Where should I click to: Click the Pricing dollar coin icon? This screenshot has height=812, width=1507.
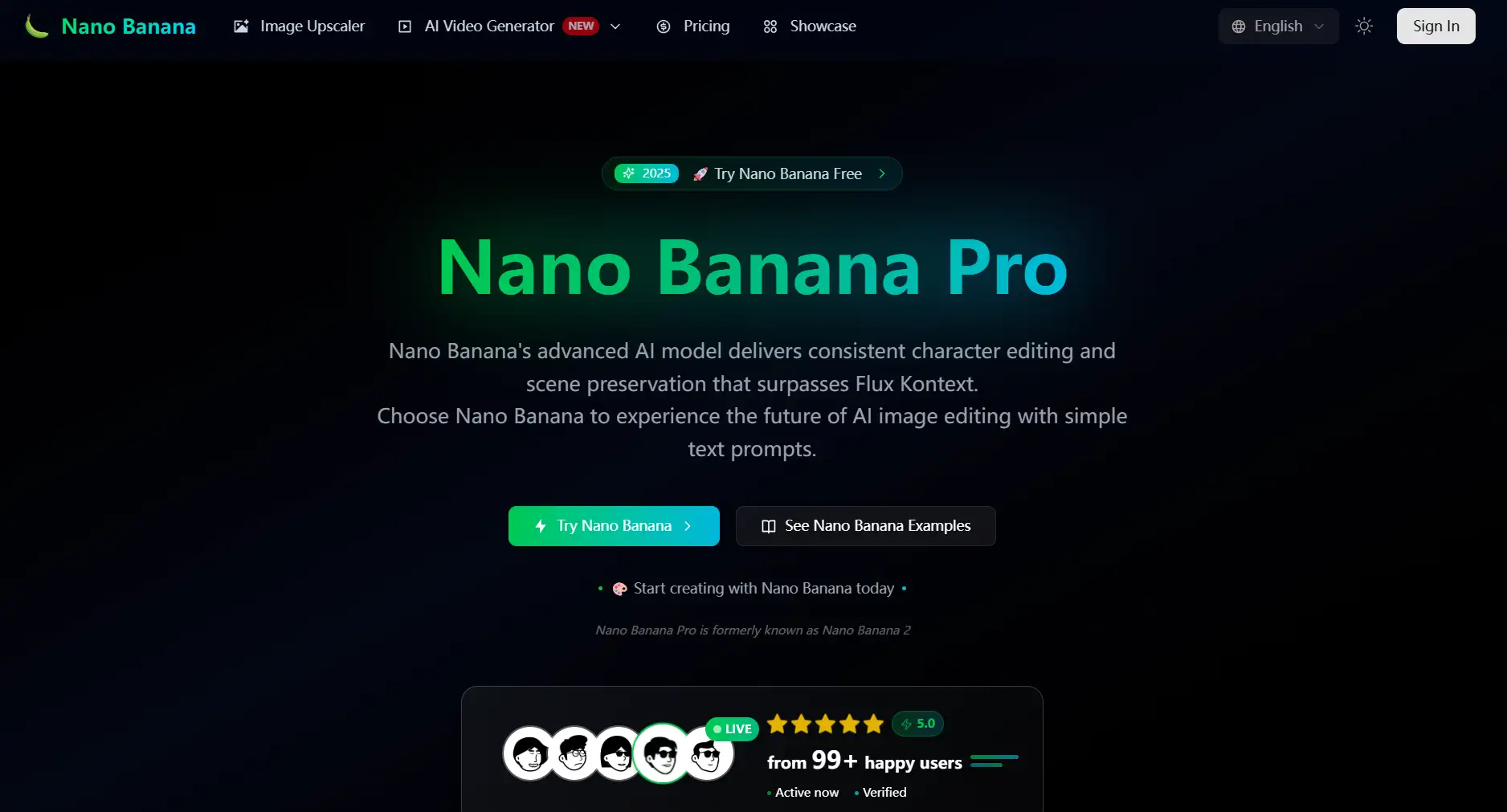coord(664,27)
